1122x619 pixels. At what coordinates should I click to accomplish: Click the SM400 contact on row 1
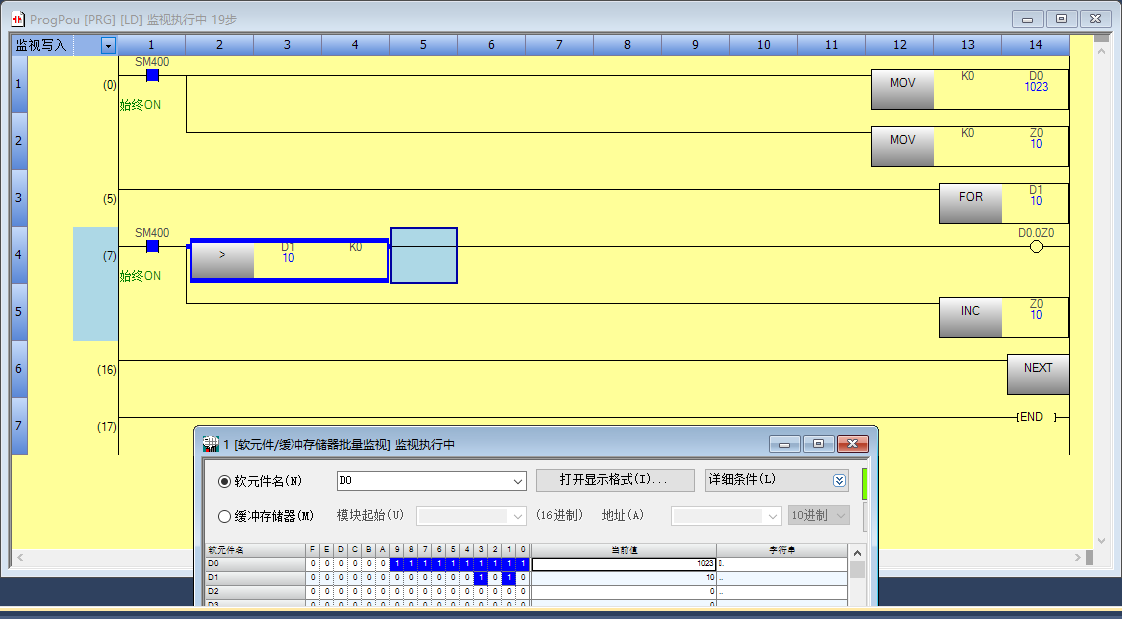coord(152,75)
